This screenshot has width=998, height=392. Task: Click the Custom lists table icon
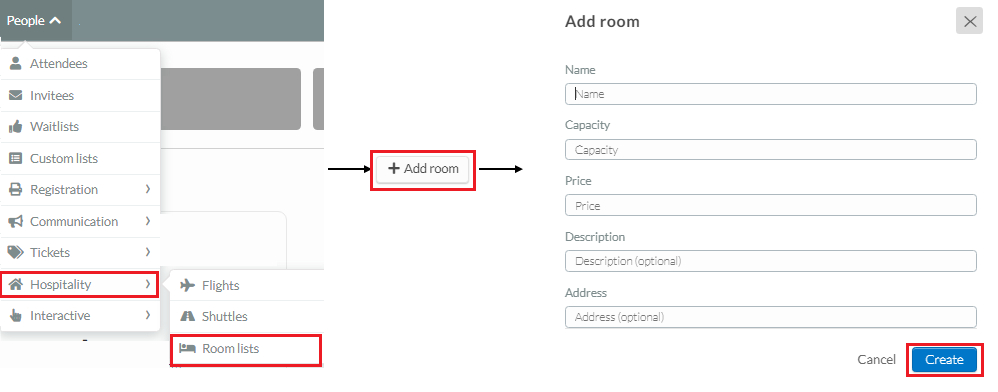coord(15,158)
